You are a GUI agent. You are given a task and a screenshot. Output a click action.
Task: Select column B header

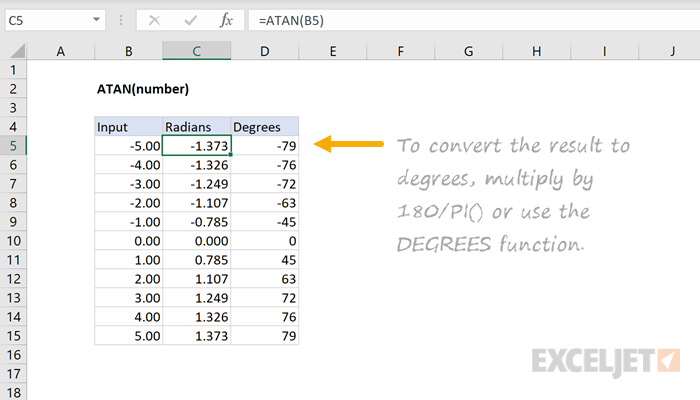[x=129, y=51]
